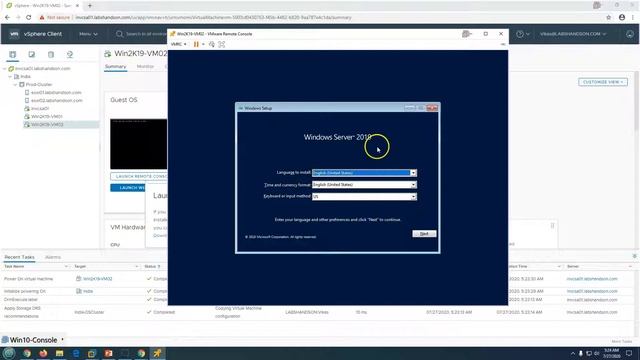Open Firefox from the taskbar
The image size is (640, 360).
(43, 353)
